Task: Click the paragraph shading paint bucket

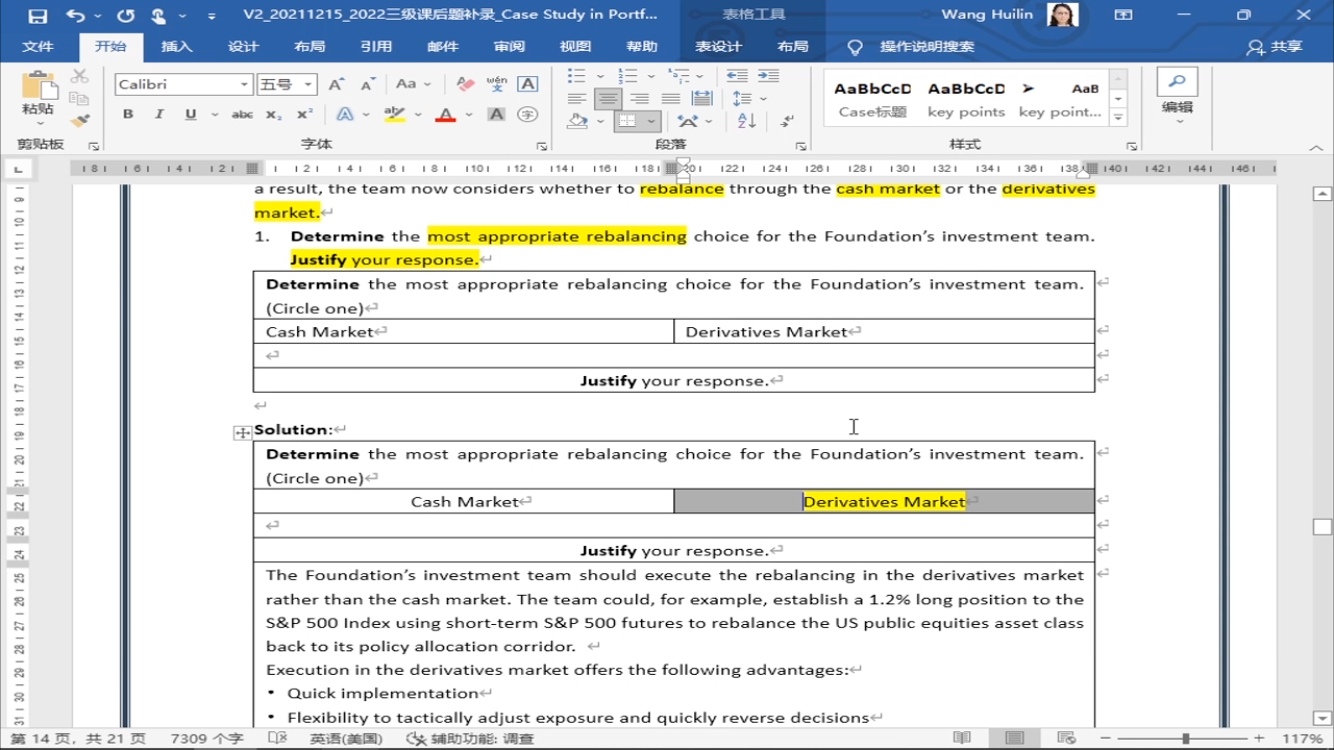Action: pos(577,121)
